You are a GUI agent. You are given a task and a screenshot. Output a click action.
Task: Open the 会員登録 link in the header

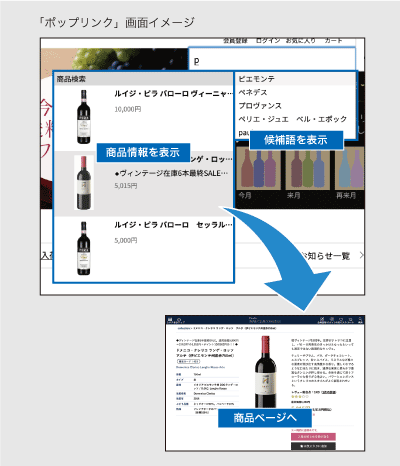(235, 41)
